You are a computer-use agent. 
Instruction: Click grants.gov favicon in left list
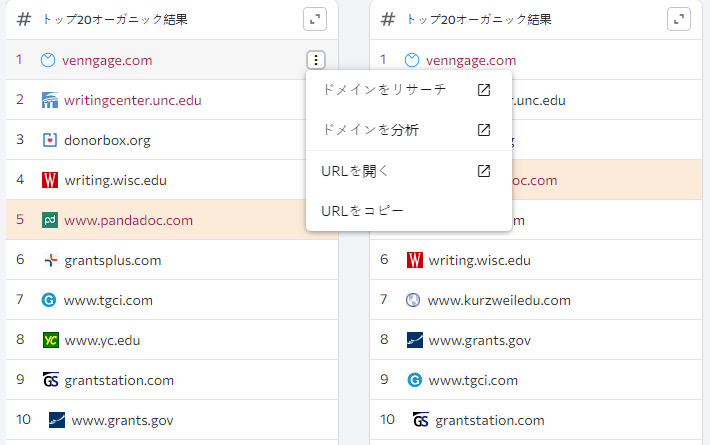click(x=57, y=420)
